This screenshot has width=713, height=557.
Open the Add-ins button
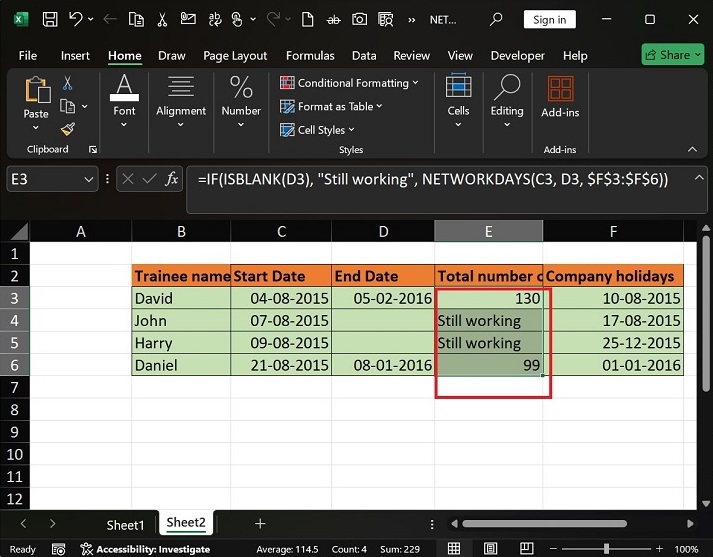(560, 99)
